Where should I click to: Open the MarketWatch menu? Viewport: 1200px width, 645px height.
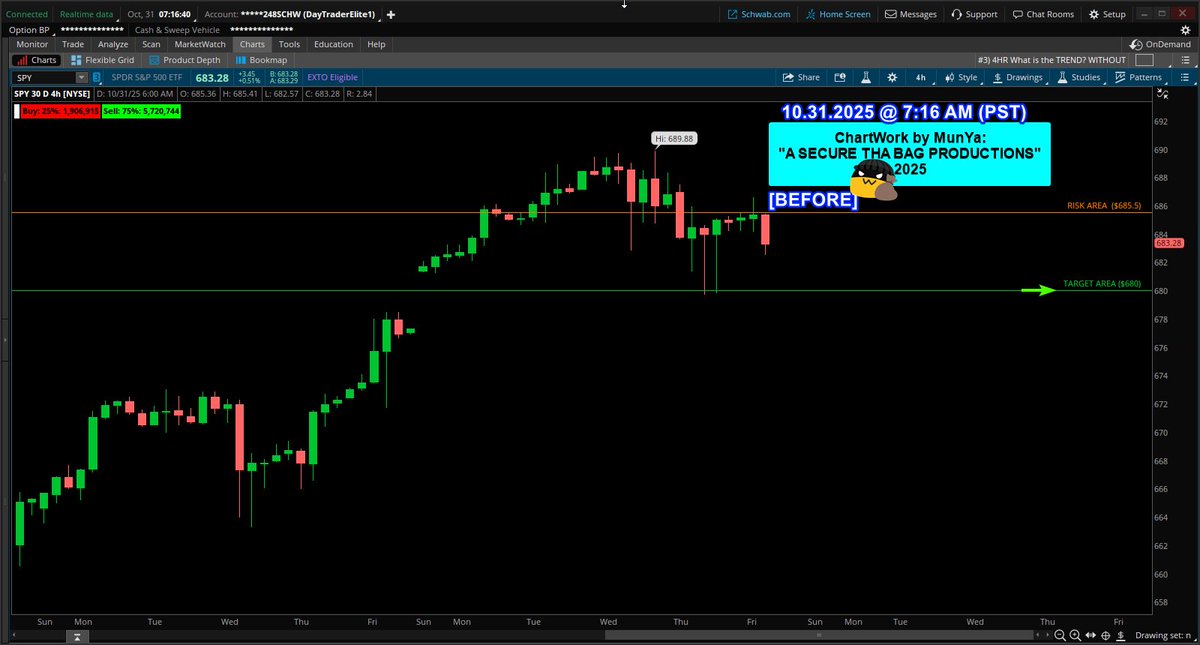pos(199,43)
